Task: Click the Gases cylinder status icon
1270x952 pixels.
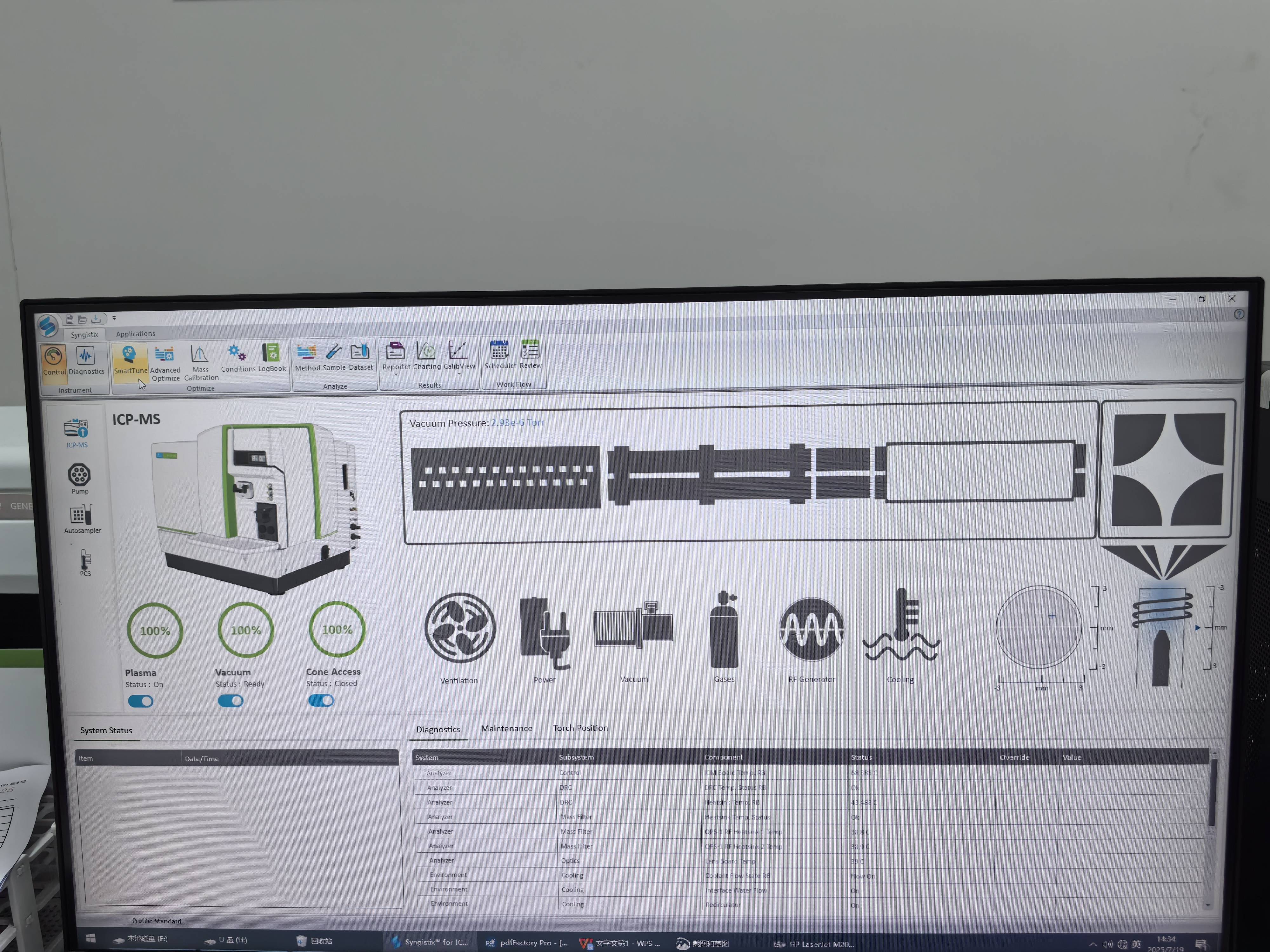Action: tap(724, 630)
